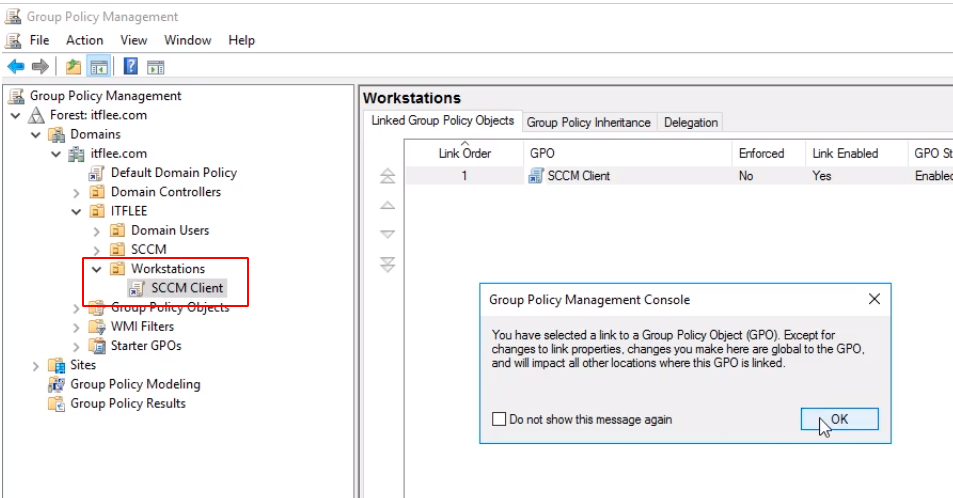Open the File menu

[x=40, y=40]
